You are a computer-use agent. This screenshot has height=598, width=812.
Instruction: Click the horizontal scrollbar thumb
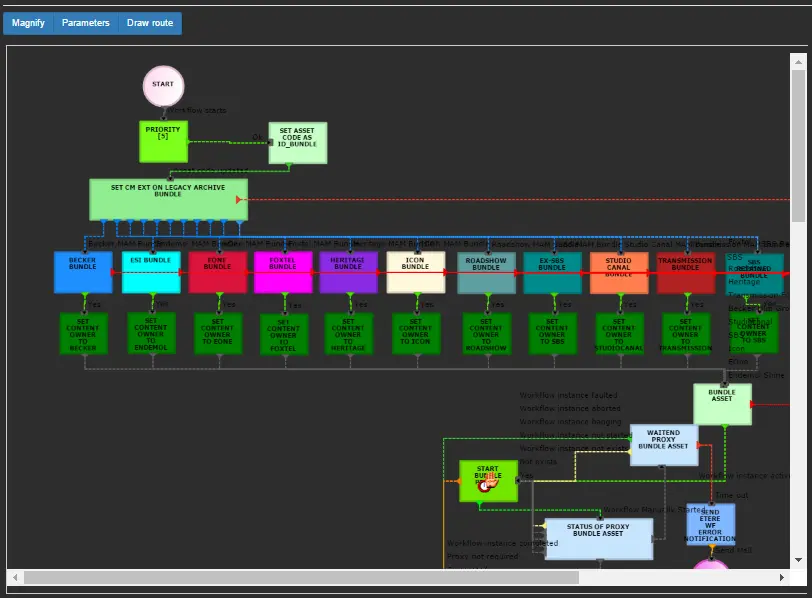[300, 577]
